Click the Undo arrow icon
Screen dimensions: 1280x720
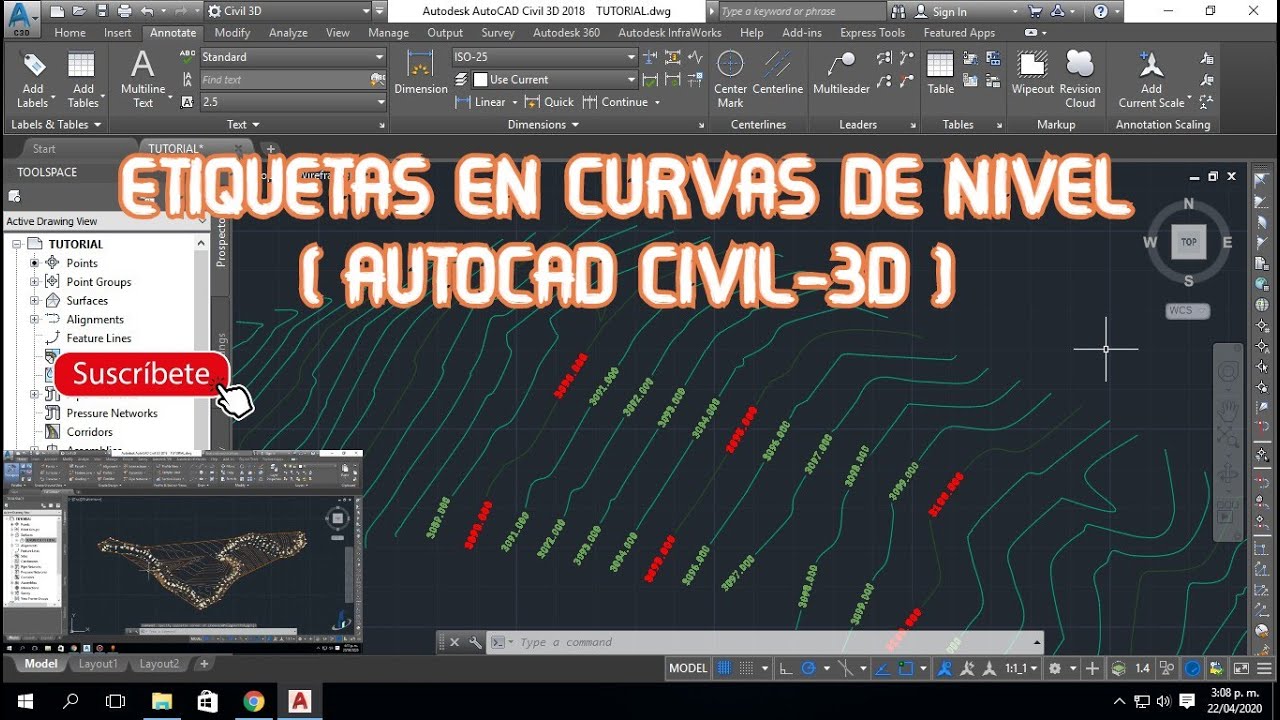pos(148,11)
